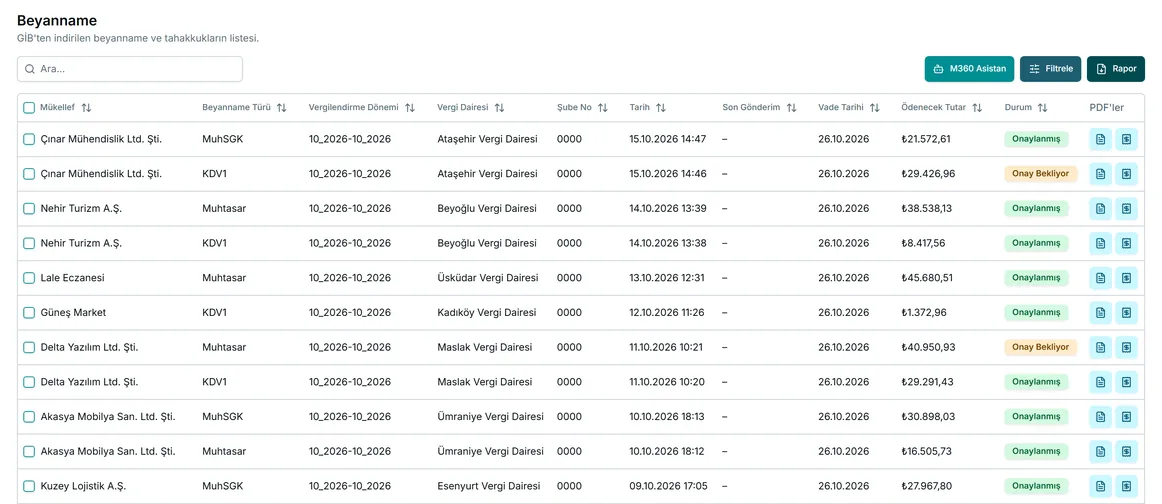Open tahakkuk PDF for Kuzey Lojistik row
This screenshot has width=1162, height=504.
[x=1126, y=486]
